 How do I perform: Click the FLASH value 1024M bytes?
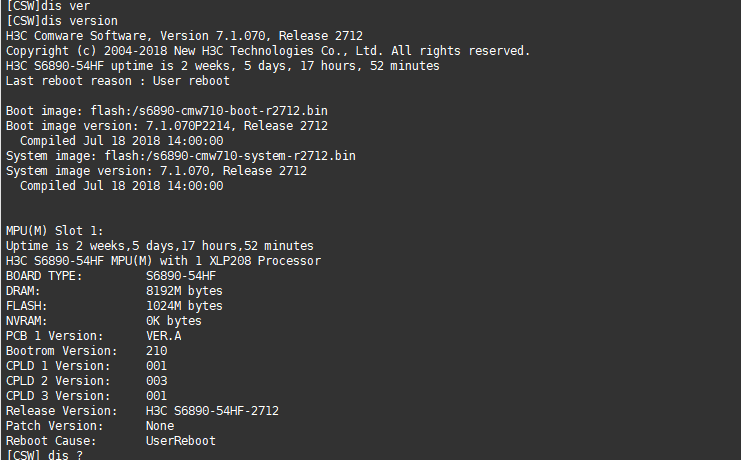184,306
